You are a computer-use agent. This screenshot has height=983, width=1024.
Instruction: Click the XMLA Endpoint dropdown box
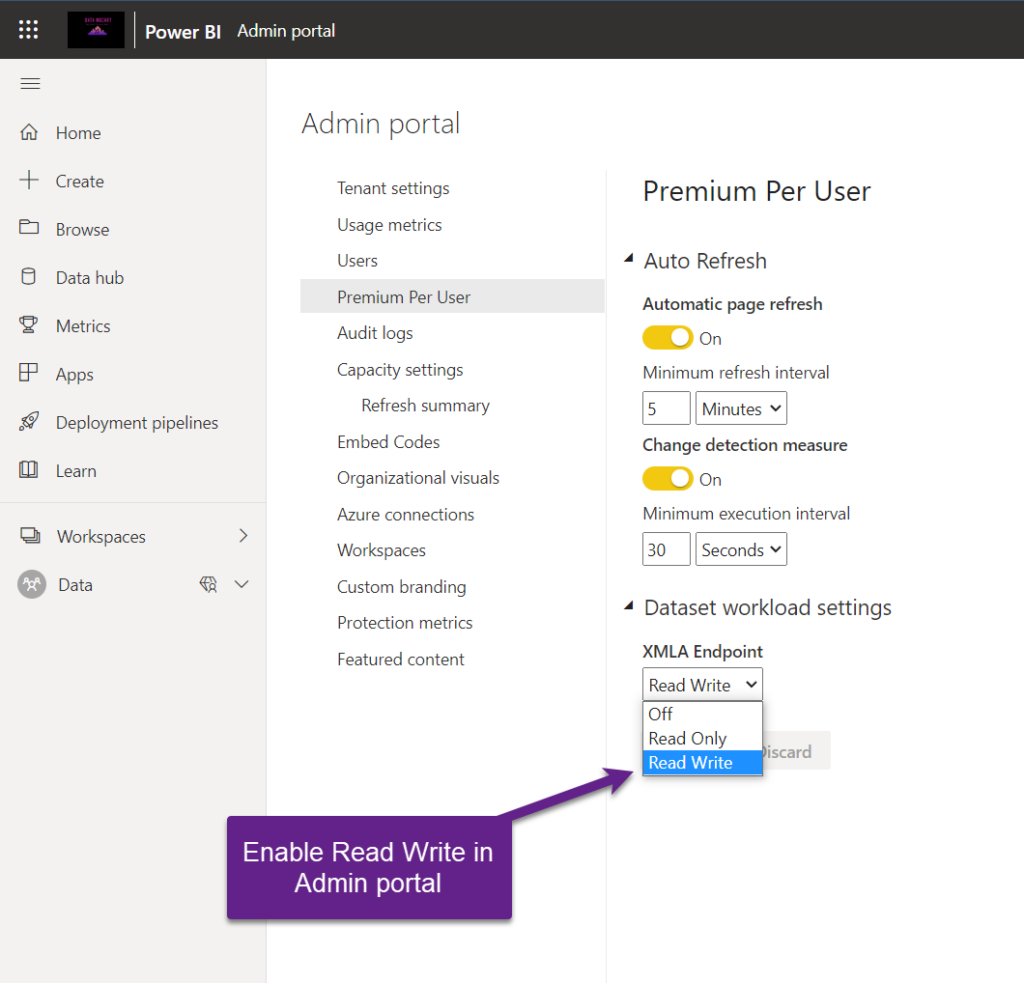(x=702, y=685)
